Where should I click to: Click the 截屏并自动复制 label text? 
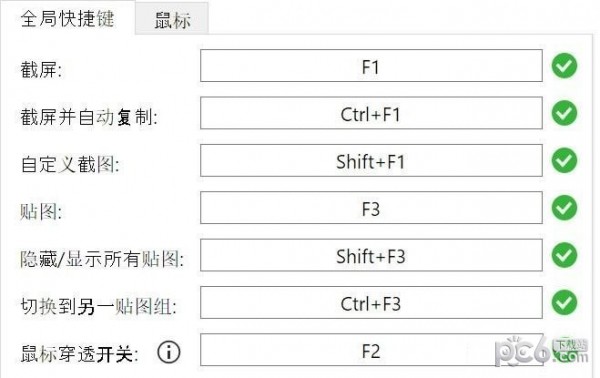point(89,117)
